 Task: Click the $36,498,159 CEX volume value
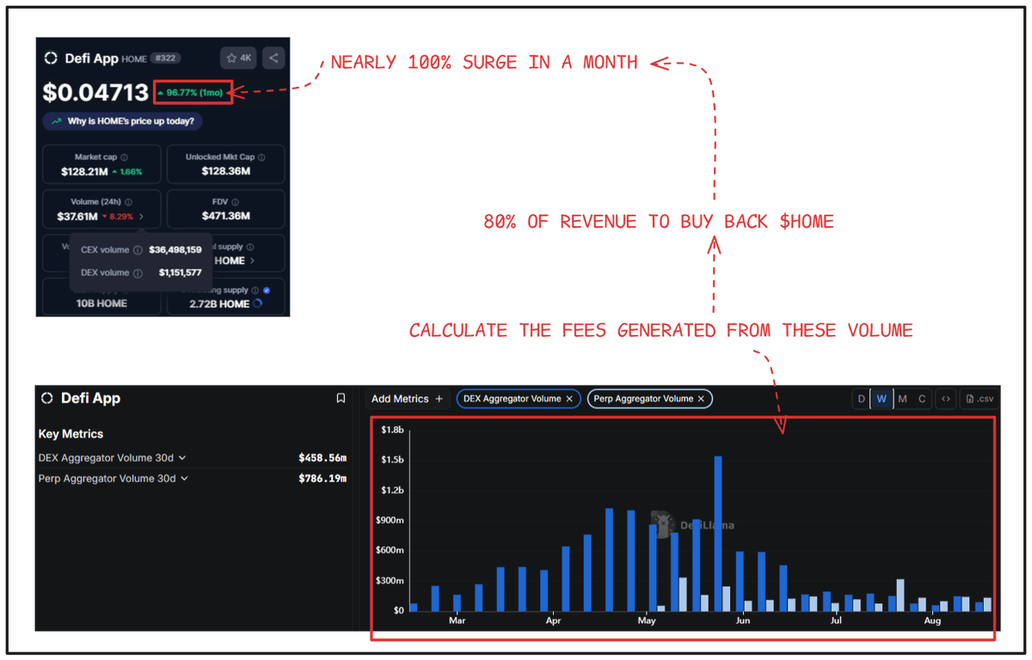click(x=175, y=250)
